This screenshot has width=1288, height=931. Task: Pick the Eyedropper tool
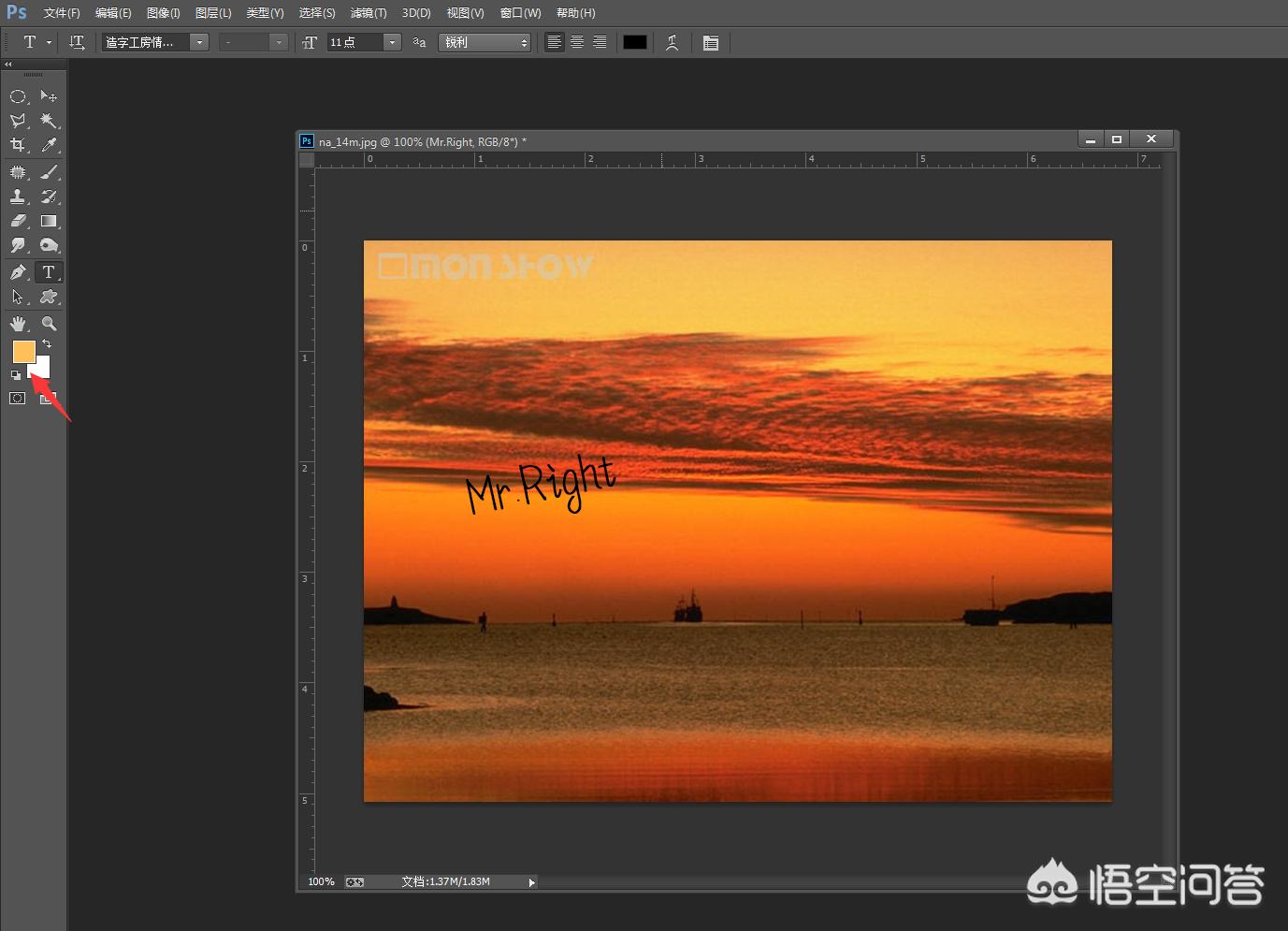pyautogui.click(x=49, y=145)
